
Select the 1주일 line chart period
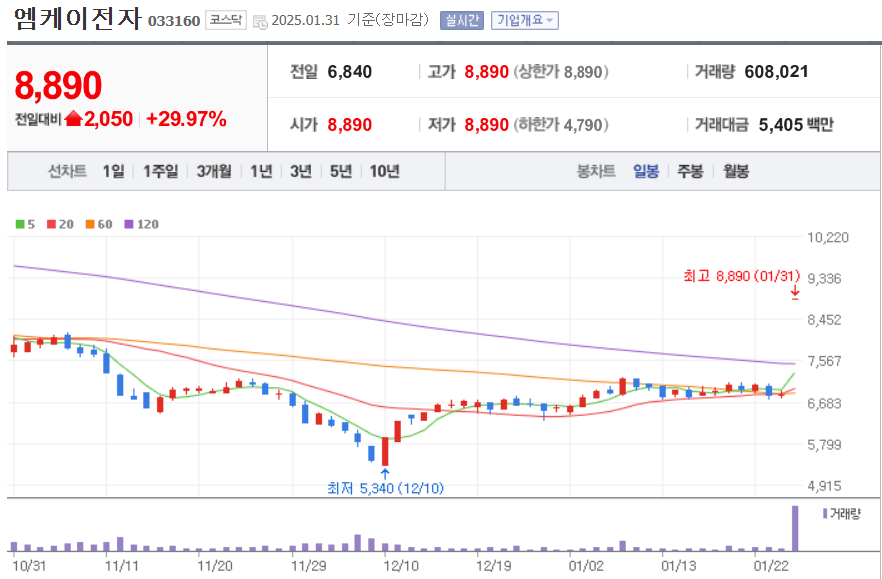point(160,171)
